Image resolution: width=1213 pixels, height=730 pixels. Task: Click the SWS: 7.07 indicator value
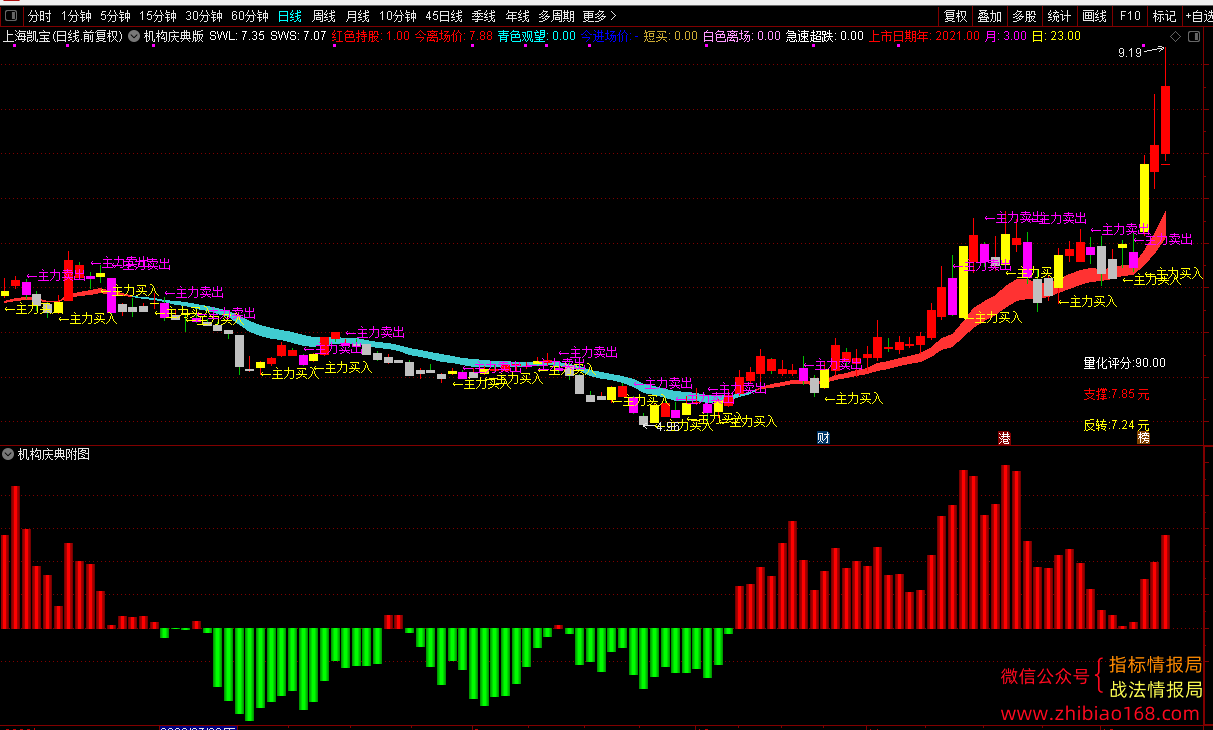coord(298,36)
